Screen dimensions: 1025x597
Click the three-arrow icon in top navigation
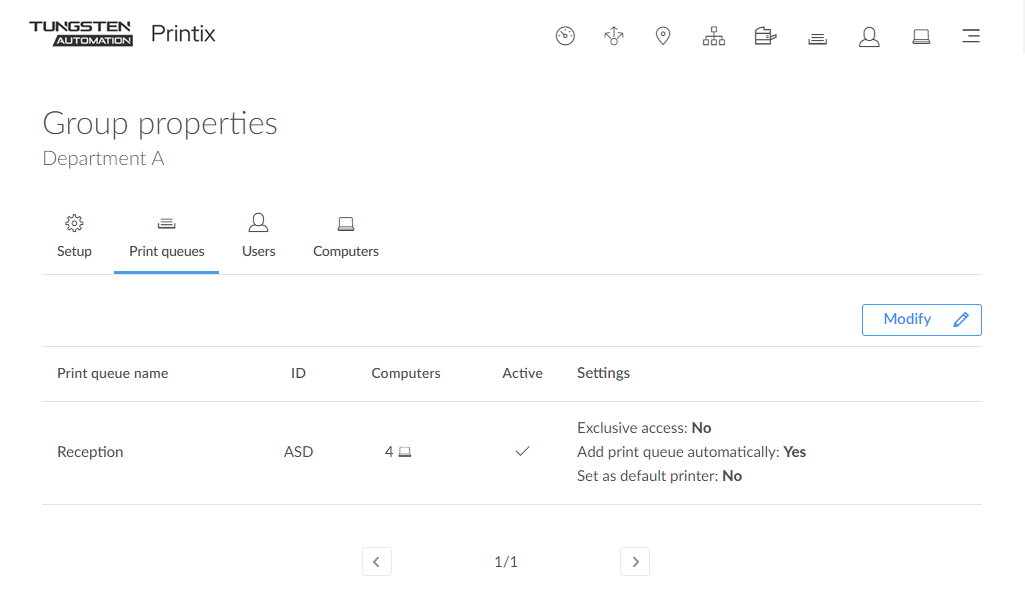click(614, 37)
